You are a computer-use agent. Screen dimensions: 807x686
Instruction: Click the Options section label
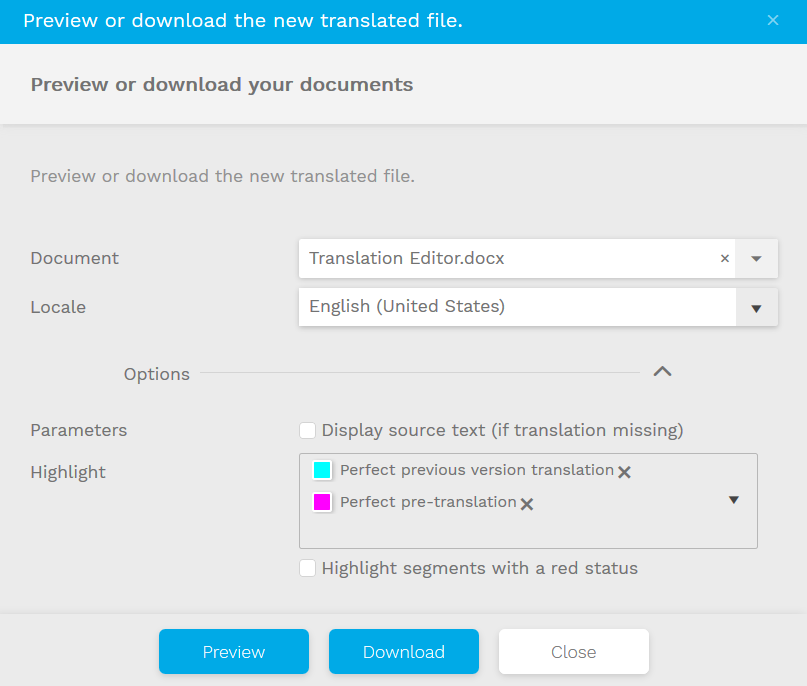[x=157, y=374]
